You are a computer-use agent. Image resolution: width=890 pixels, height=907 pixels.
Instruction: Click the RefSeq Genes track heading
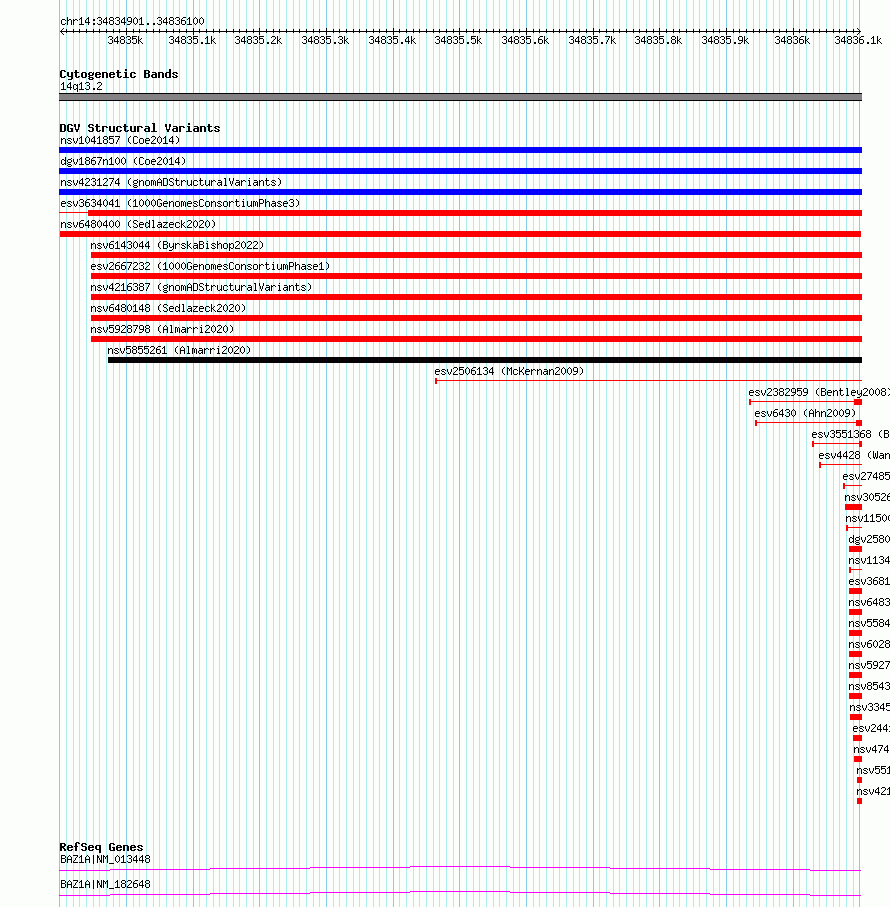coord(101,847)
